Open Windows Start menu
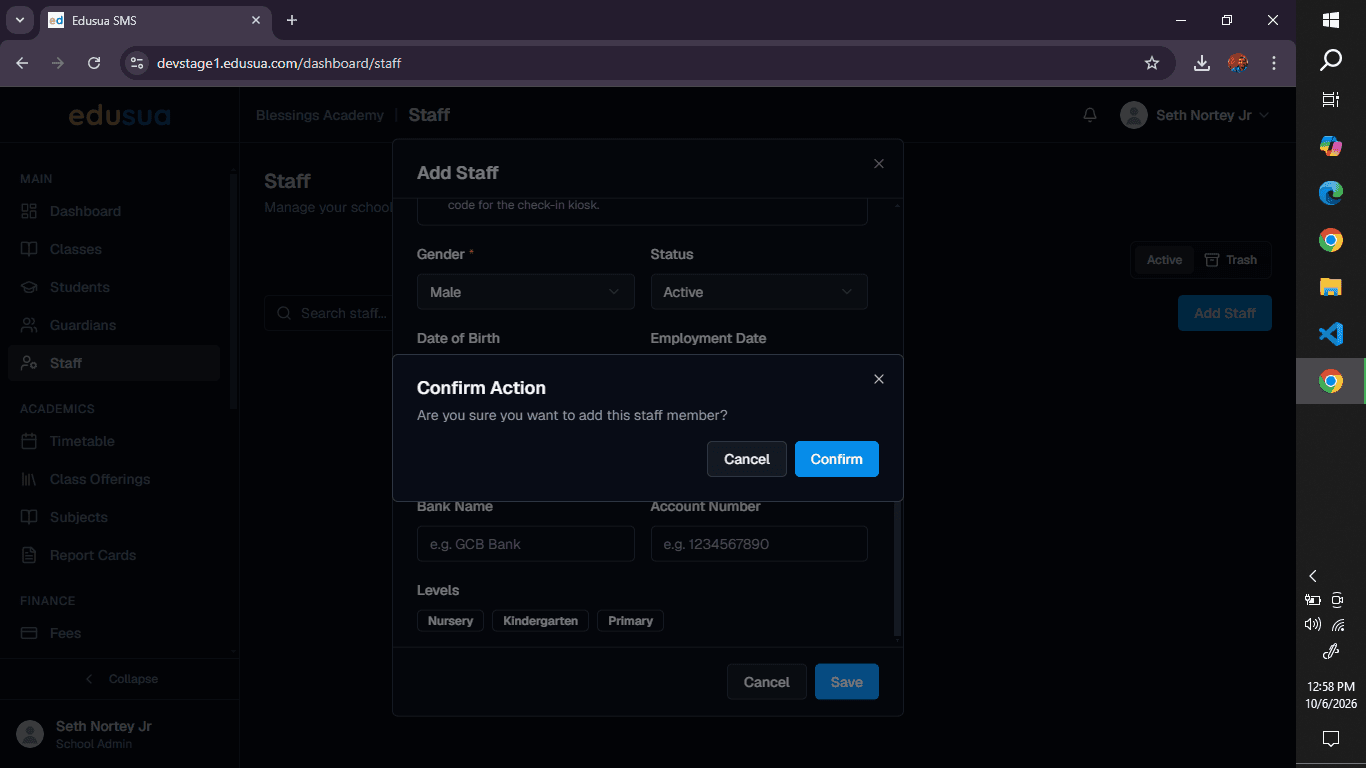Screen dimensions: 1366x768 tap(1331, 20)
